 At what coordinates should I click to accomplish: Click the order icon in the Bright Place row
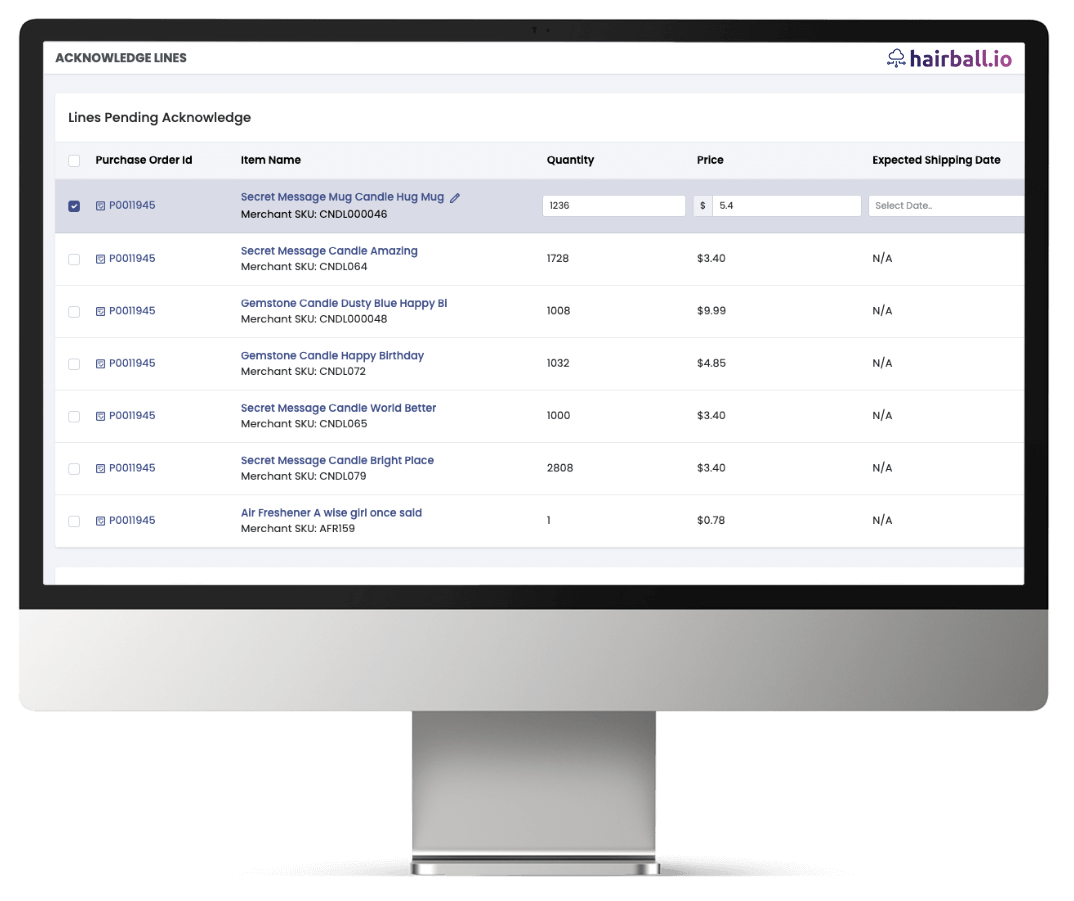click(x=100, y=468)
